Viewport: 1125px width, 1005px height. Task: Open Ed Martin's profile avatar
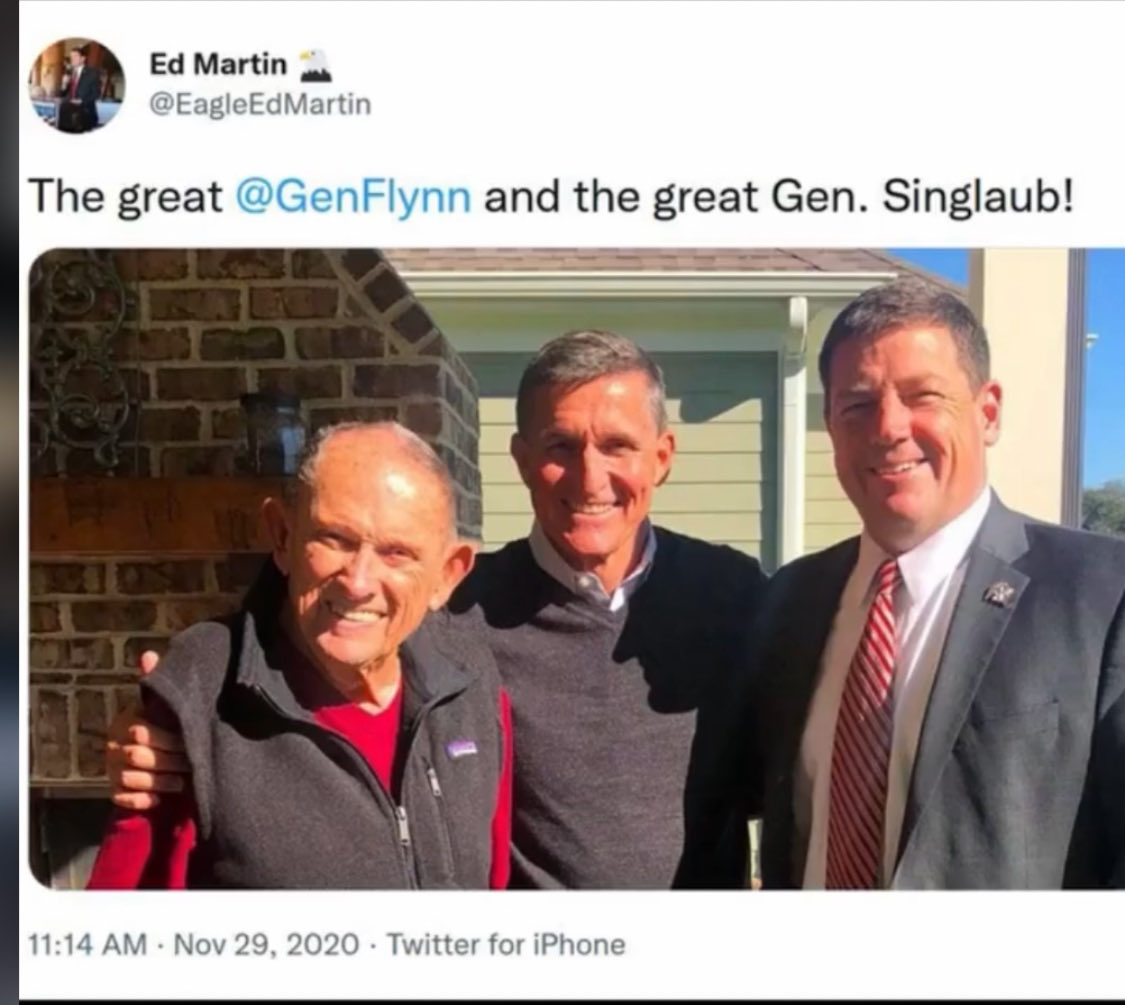click(x=77, y=85)
